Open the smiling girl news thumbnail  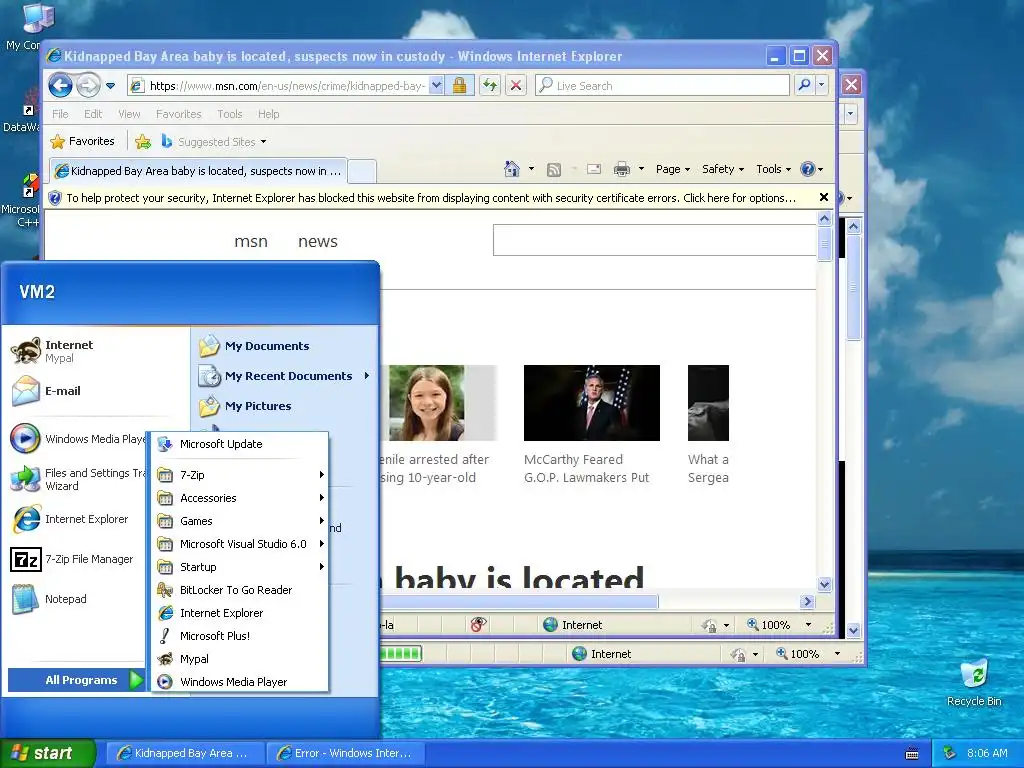442,402
